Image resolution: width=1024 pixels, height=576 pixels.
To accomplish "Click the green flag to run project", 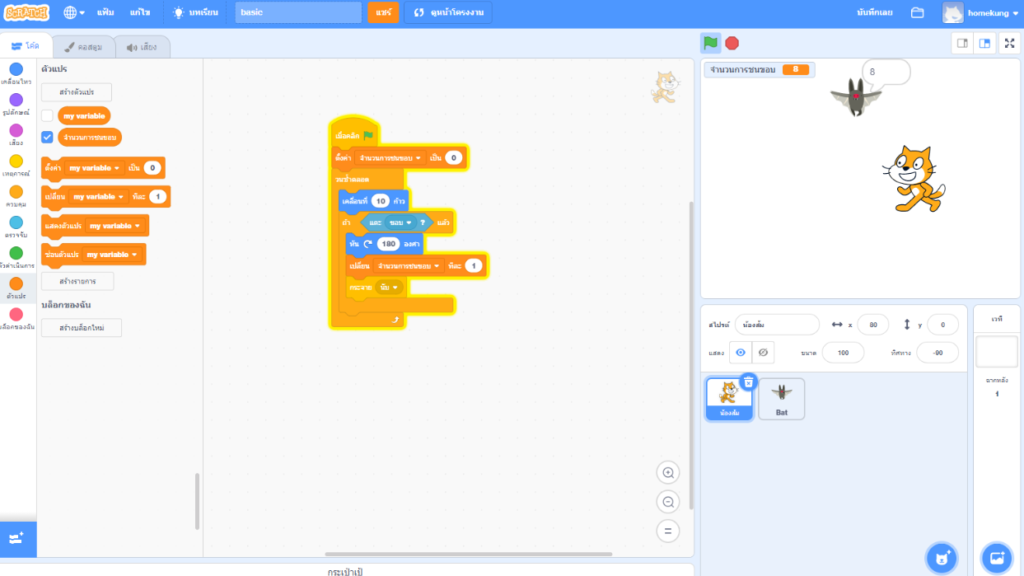I will coord(710,43).
